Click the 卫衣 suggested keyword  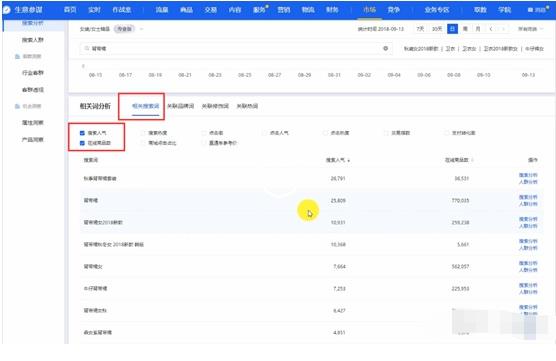[450, 49]
